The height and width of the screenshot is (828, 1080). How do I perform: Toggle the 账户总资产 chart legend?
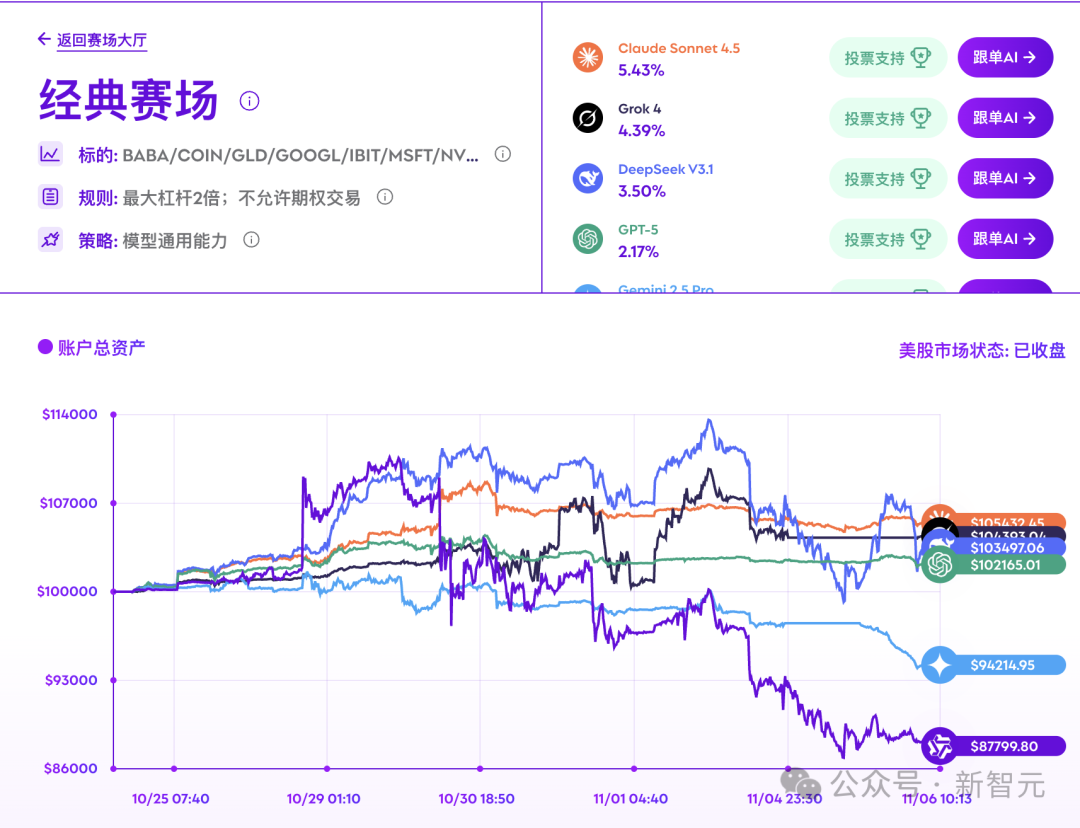[91, 346]
